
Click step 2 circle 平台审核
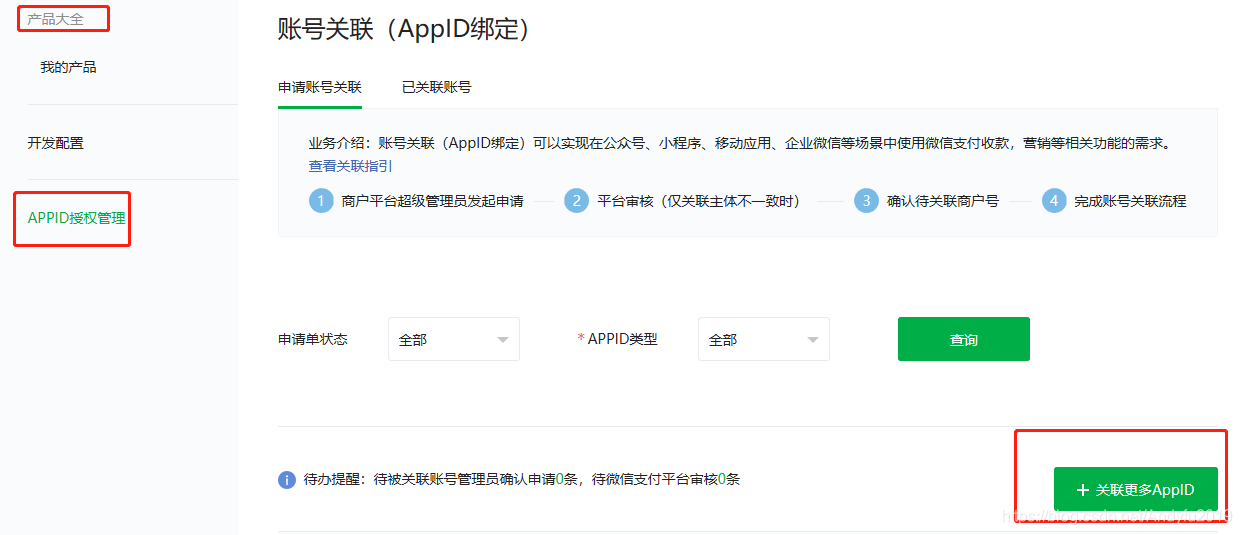576,201
